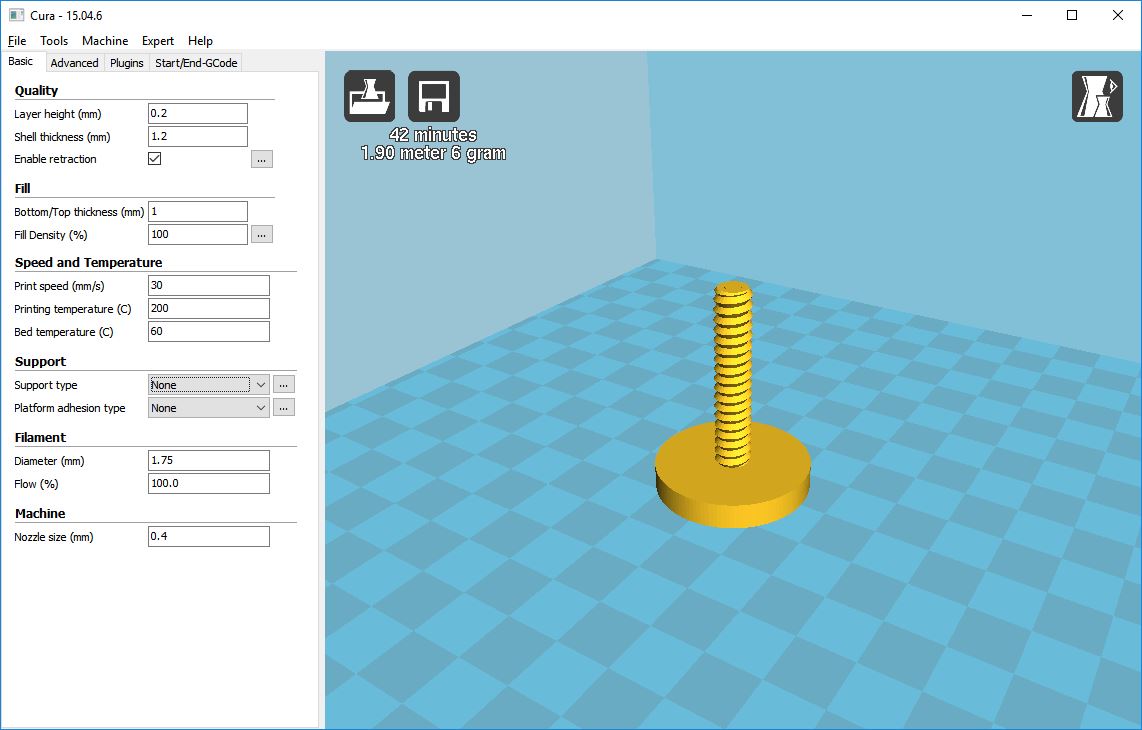Click the Load model icon
This screenshot has height=730, width=1142.
click(x=369, y=96)
